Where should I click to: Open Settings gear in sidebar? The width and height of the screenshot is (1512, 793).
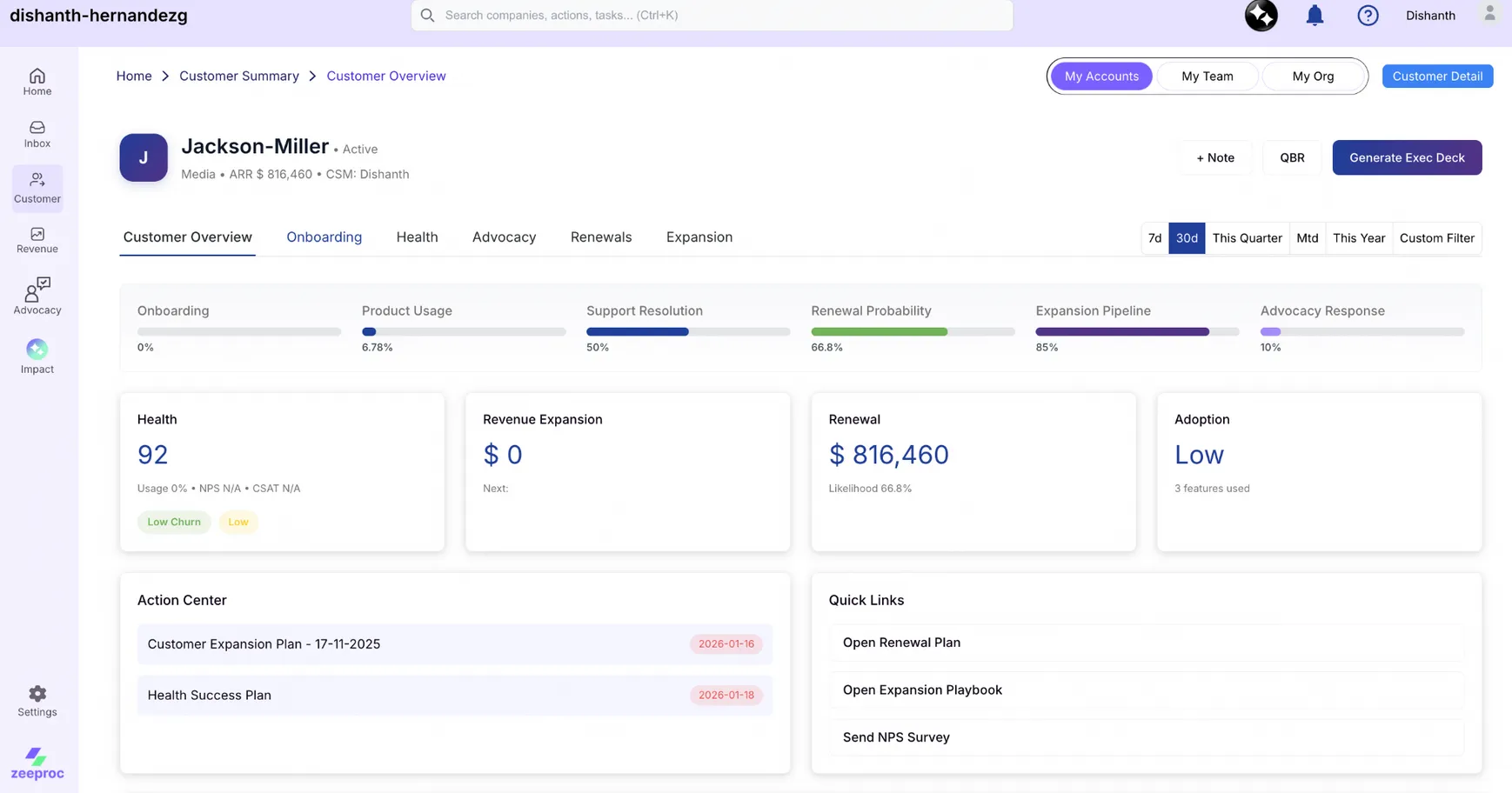pos(37,700)
